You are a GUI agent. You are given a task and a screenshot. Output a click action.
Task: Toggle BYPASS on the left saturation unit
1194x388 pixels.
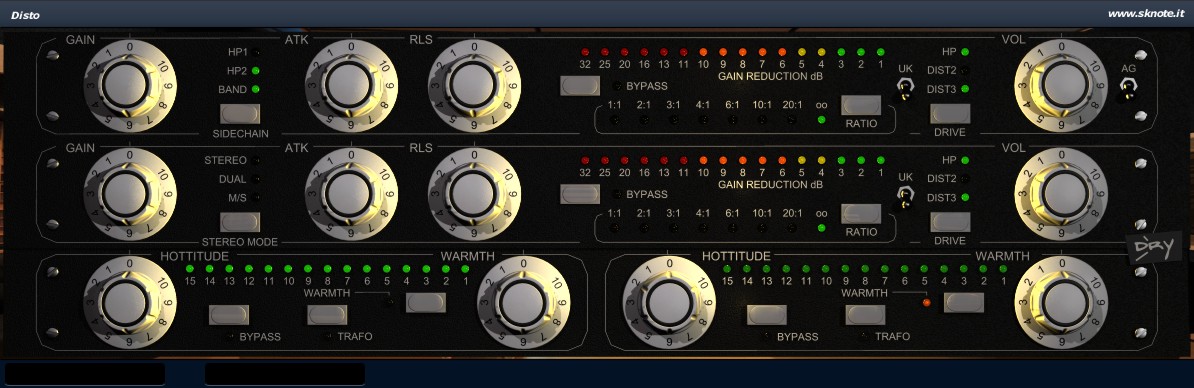point(229,314)
